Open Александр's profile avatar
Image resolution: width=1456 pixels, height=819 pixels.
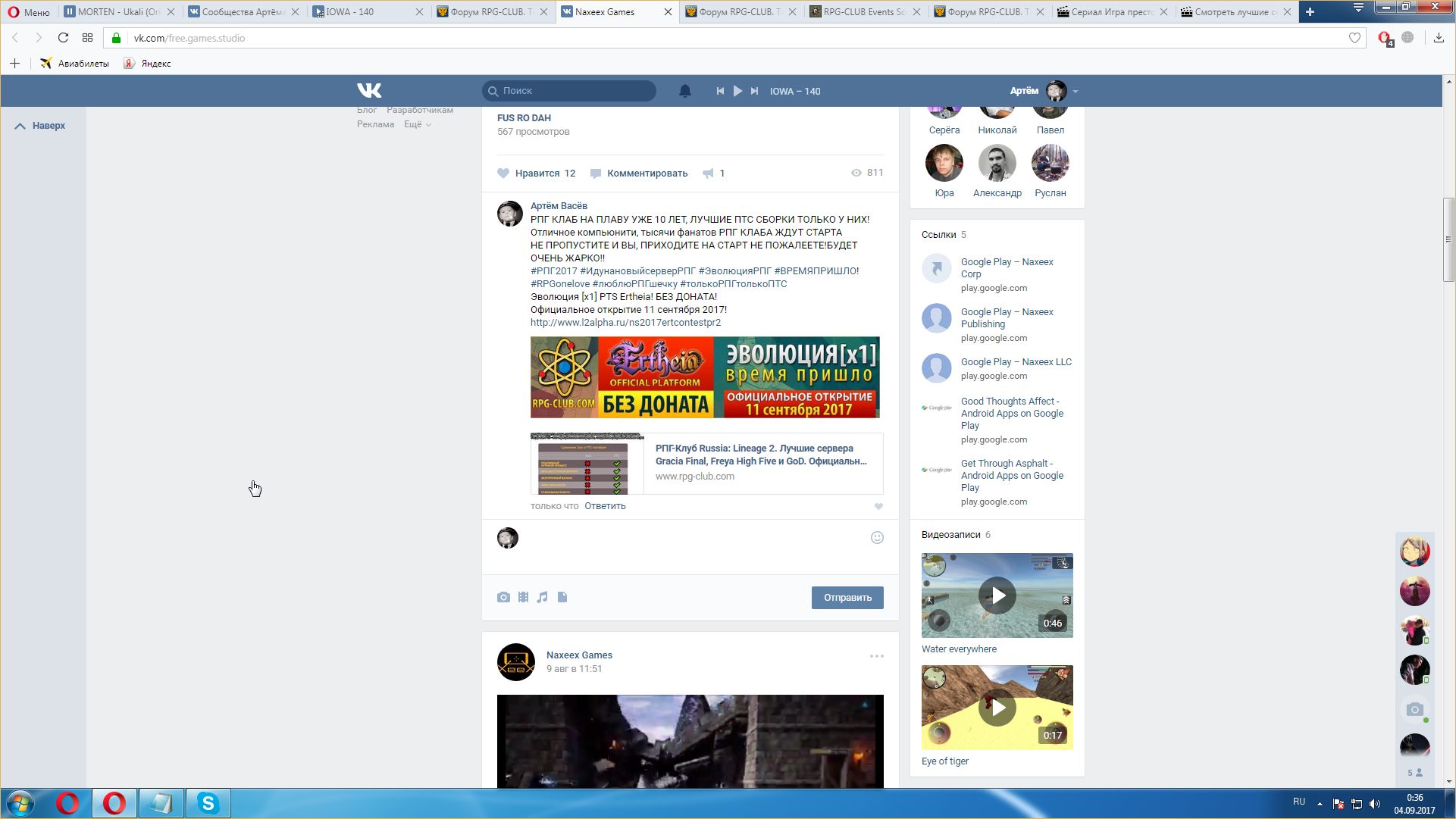click(x=997, y=163)
